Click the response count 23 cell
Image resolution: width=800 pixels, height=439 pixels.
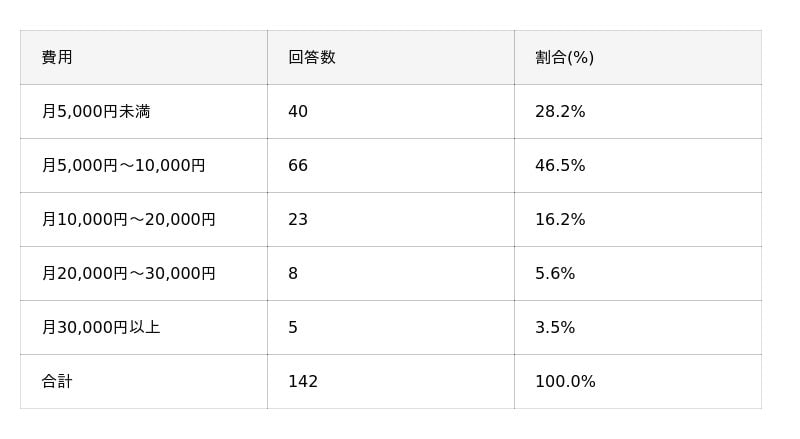point(298,219)
